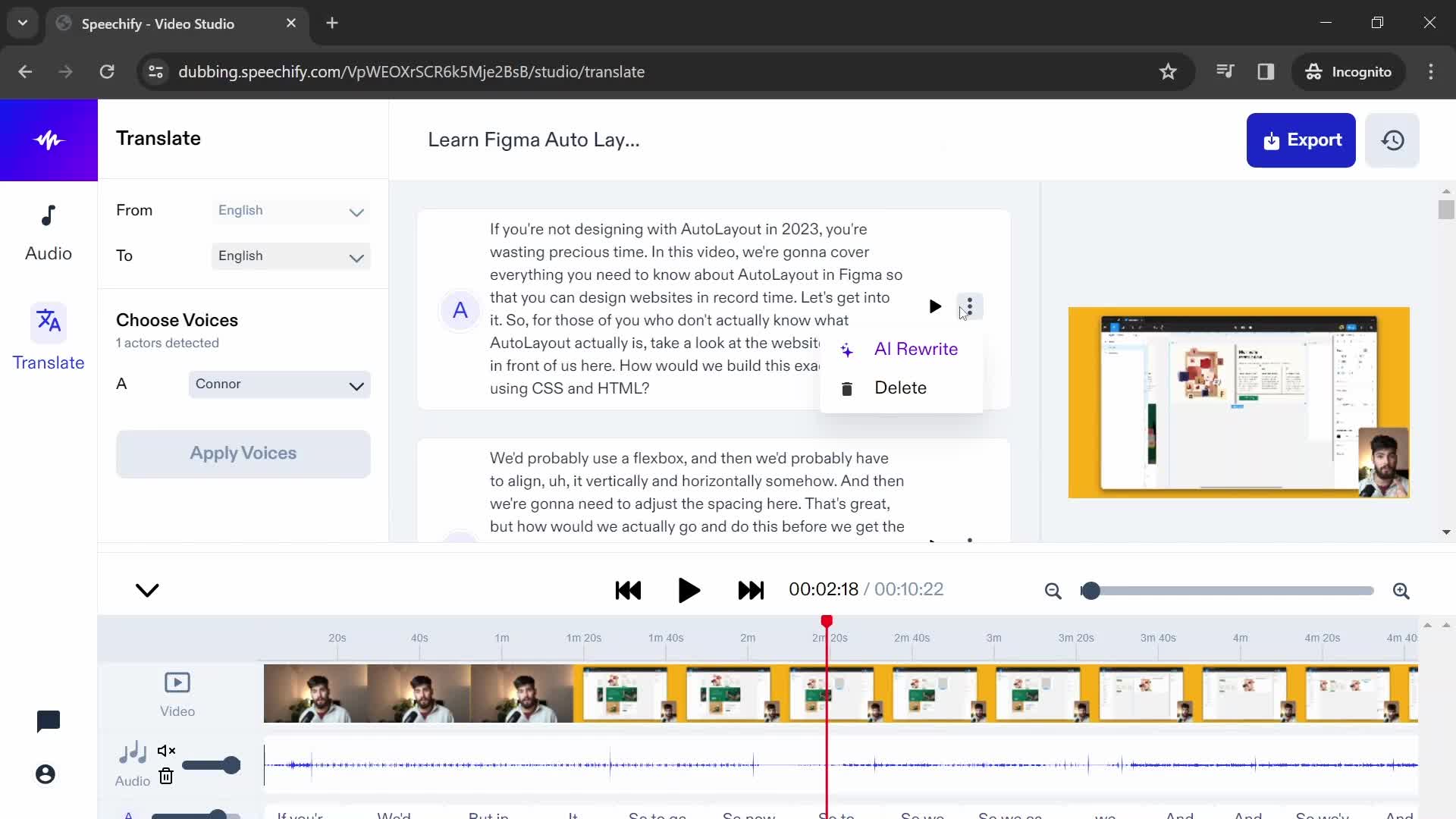Click the first video frame in timeline
Screen dimensions: 1456x819
coord(315,693)
